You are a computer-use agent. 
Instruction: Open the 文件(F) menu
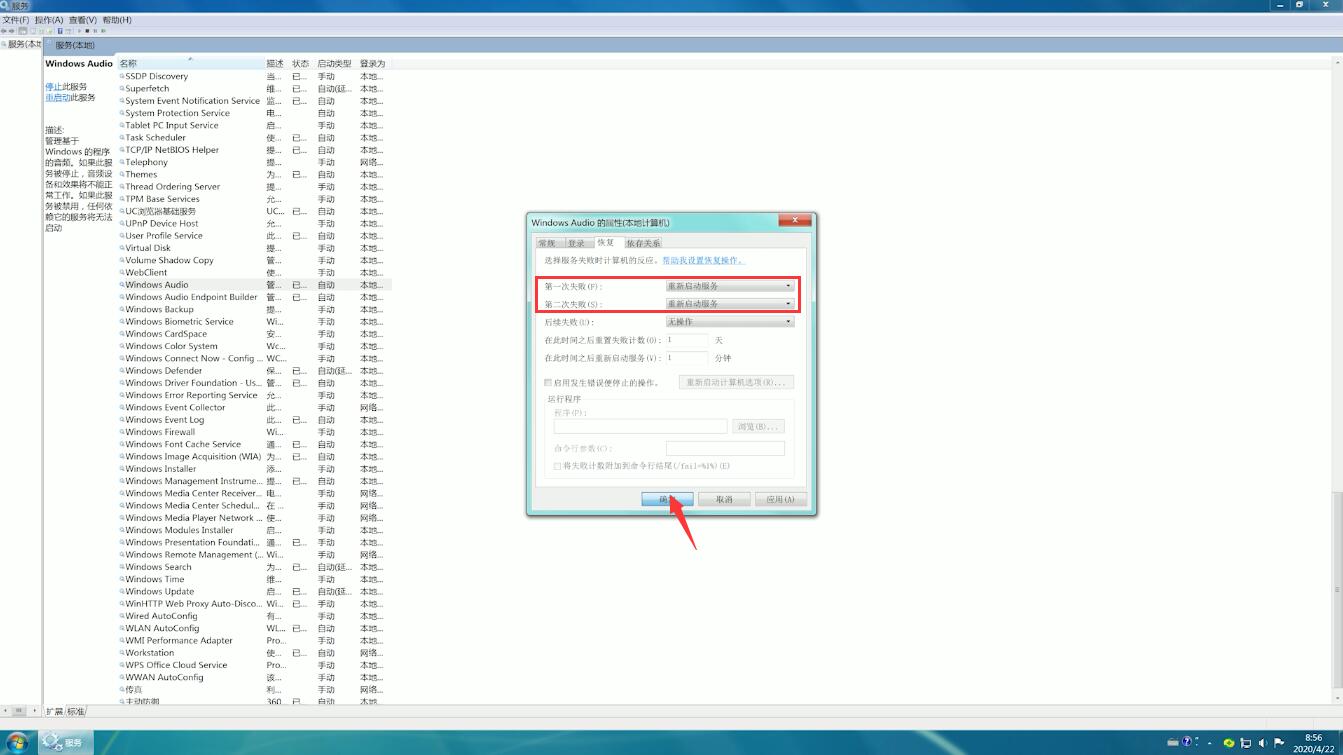pos(15,20)
